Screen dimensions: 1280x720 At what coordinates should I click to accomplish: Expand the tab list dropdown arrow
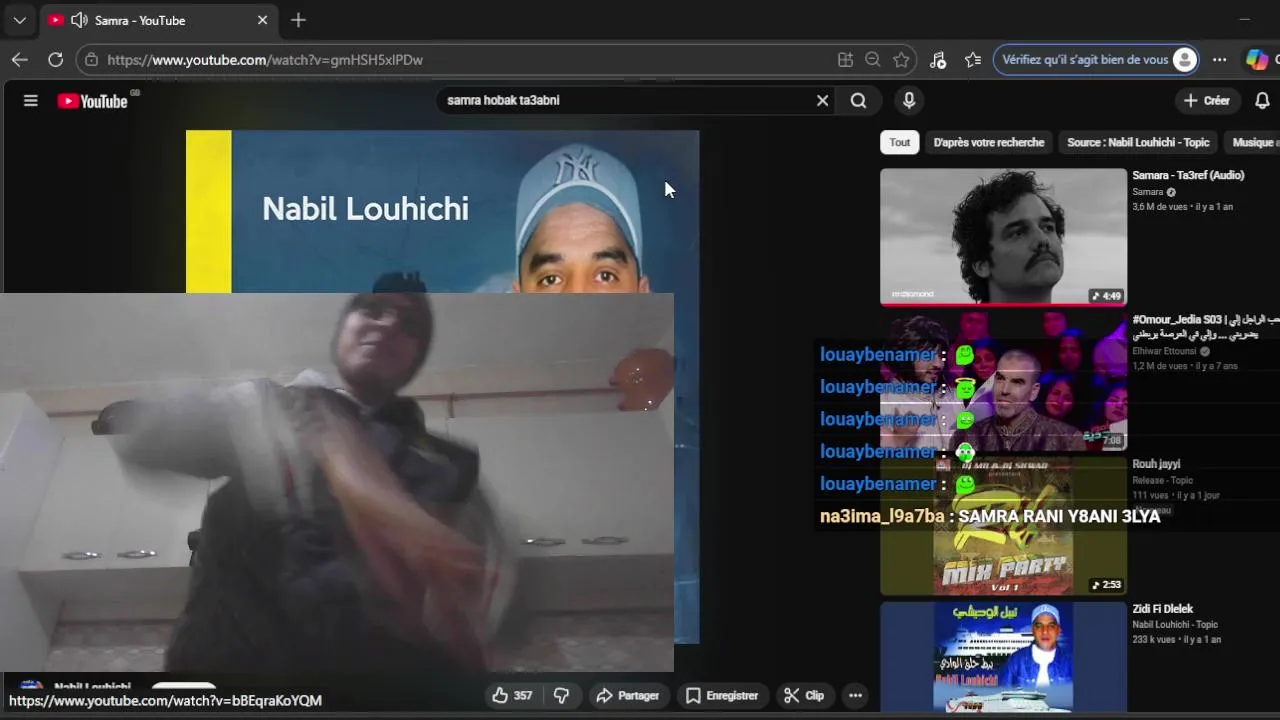pyautogui.click(x=19, y=20)
